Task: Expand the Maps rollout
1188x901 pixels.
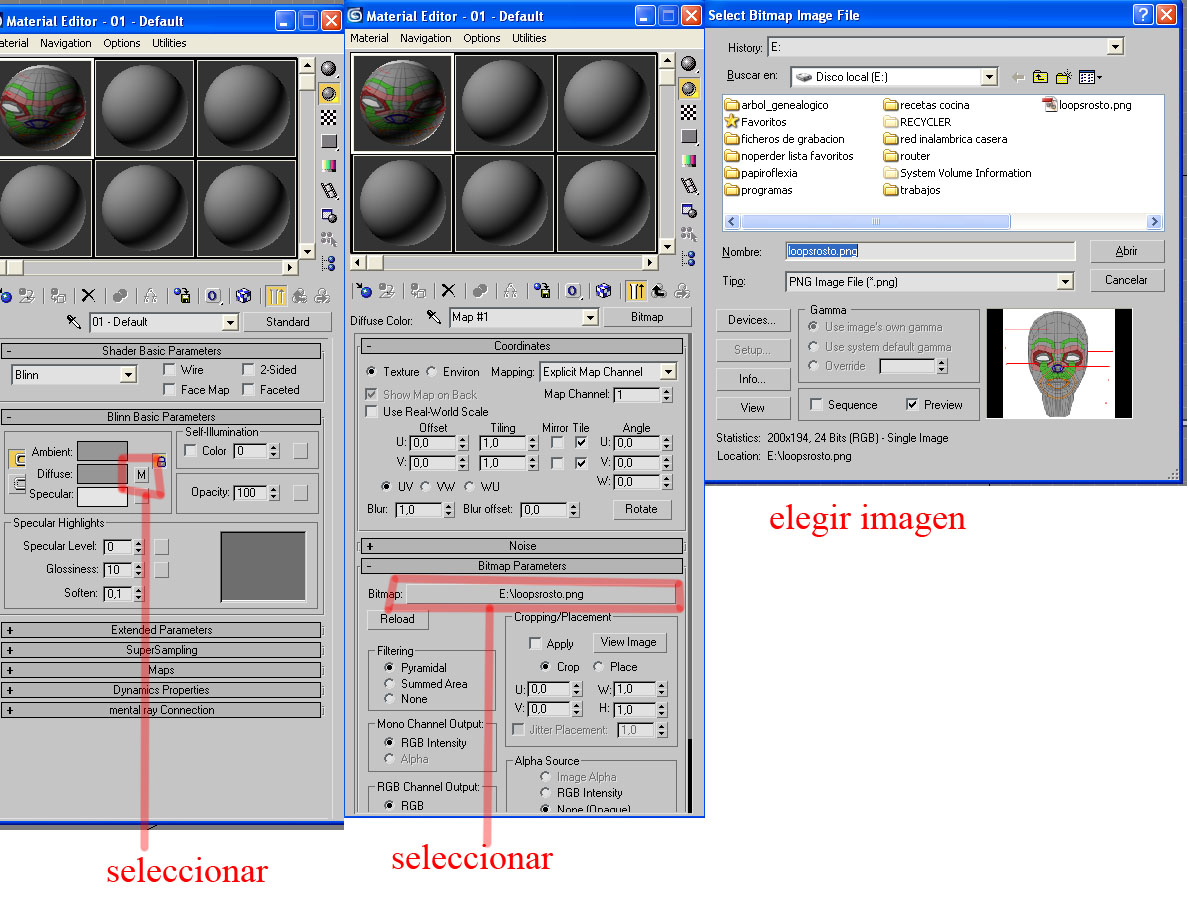Action: pyautogui.click(x=161, y=671)
